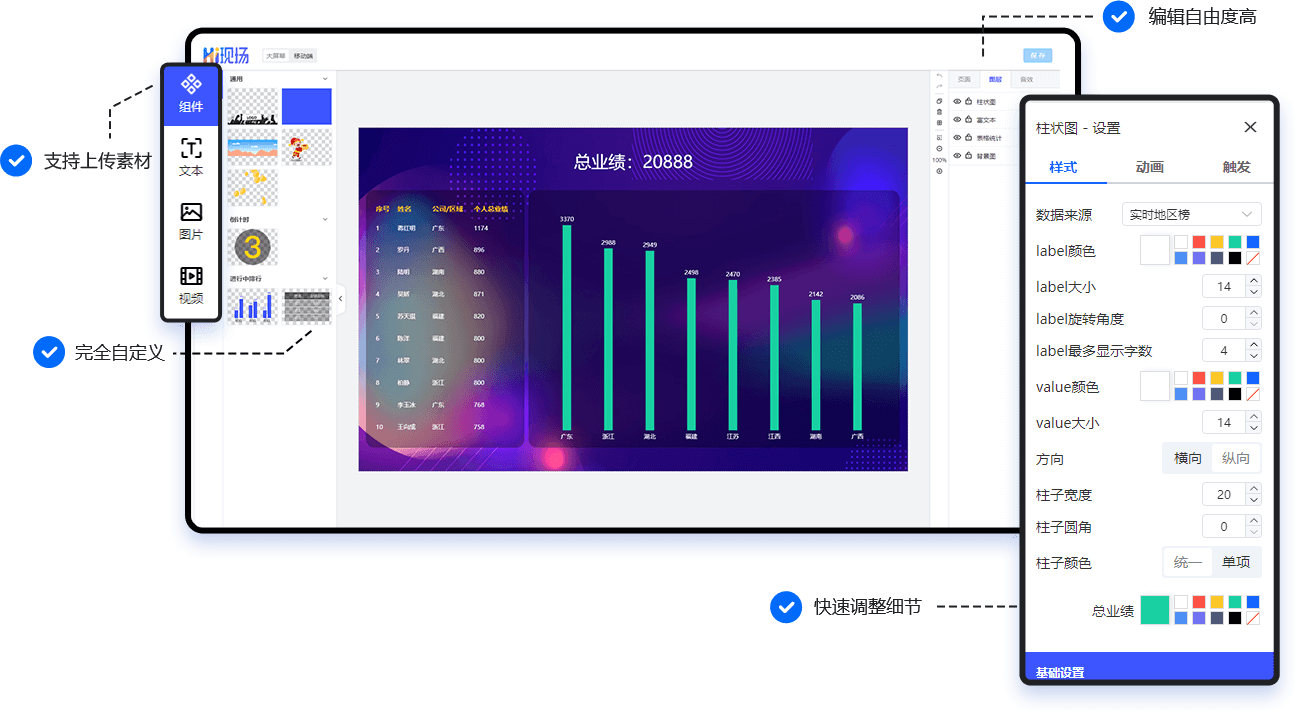Collapse the 倒计时 component section
This screenshot has width=1298, height=714.
point(325,219)
